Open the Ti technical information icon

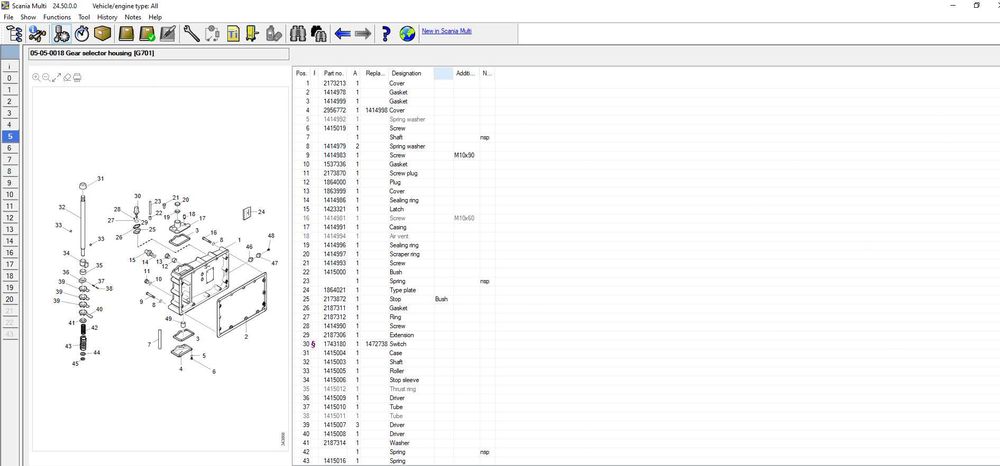[x=233, y=33]
